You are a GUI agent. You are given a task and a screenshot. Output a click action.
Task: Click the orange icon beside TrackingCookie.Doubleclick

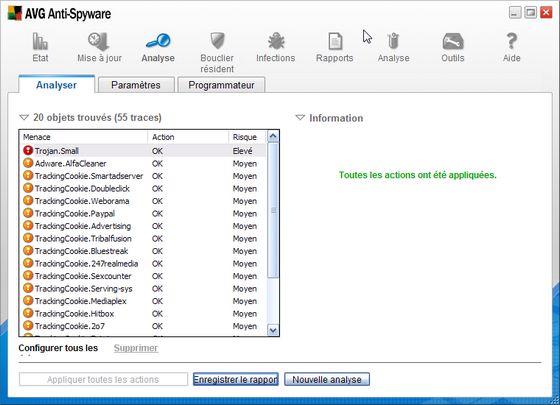point(28,188)
